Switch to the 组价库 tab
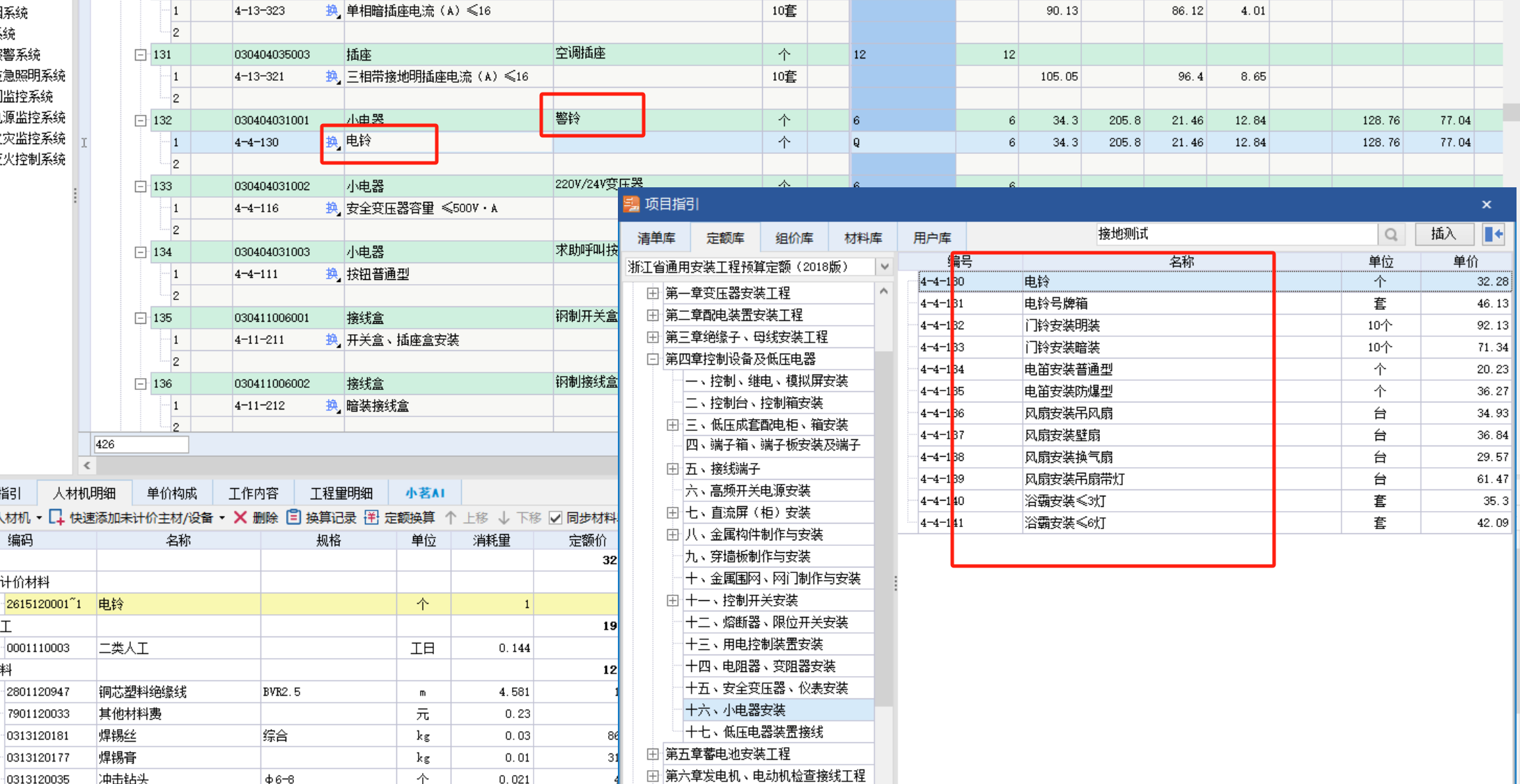This screenshot has height=784, width=1520. (x=794, y=238)
